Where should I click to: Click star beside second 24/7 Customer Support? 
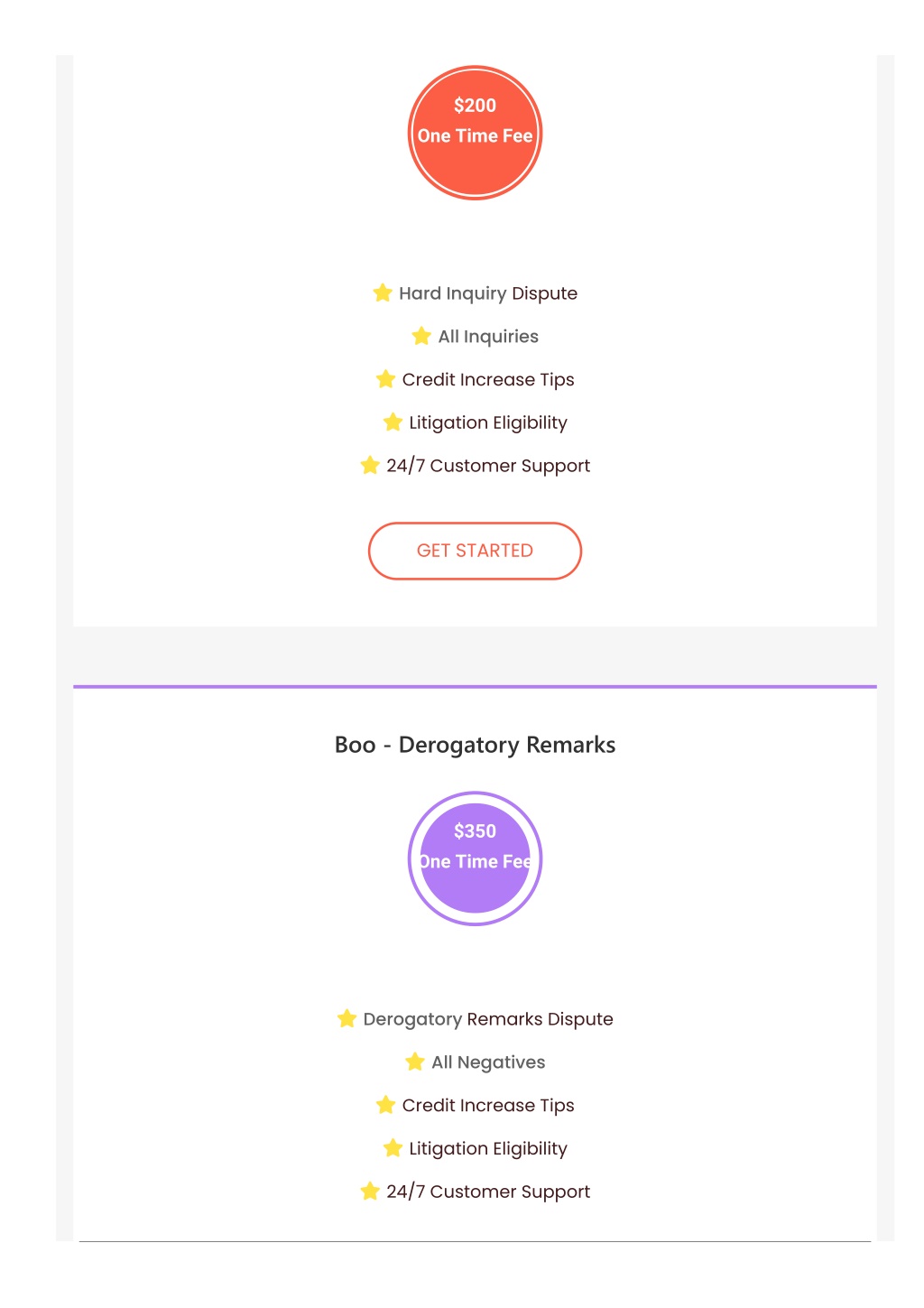pyautogui.click(x=370, y=1191)
